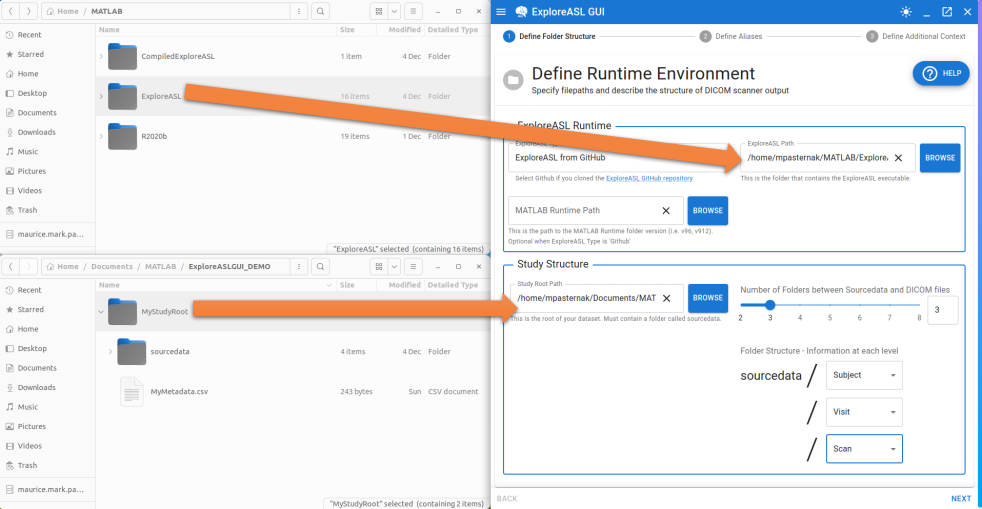Click Documents in the lower window breadcrumb
This screenshot has width=982, height=509.
coord(111,267)
